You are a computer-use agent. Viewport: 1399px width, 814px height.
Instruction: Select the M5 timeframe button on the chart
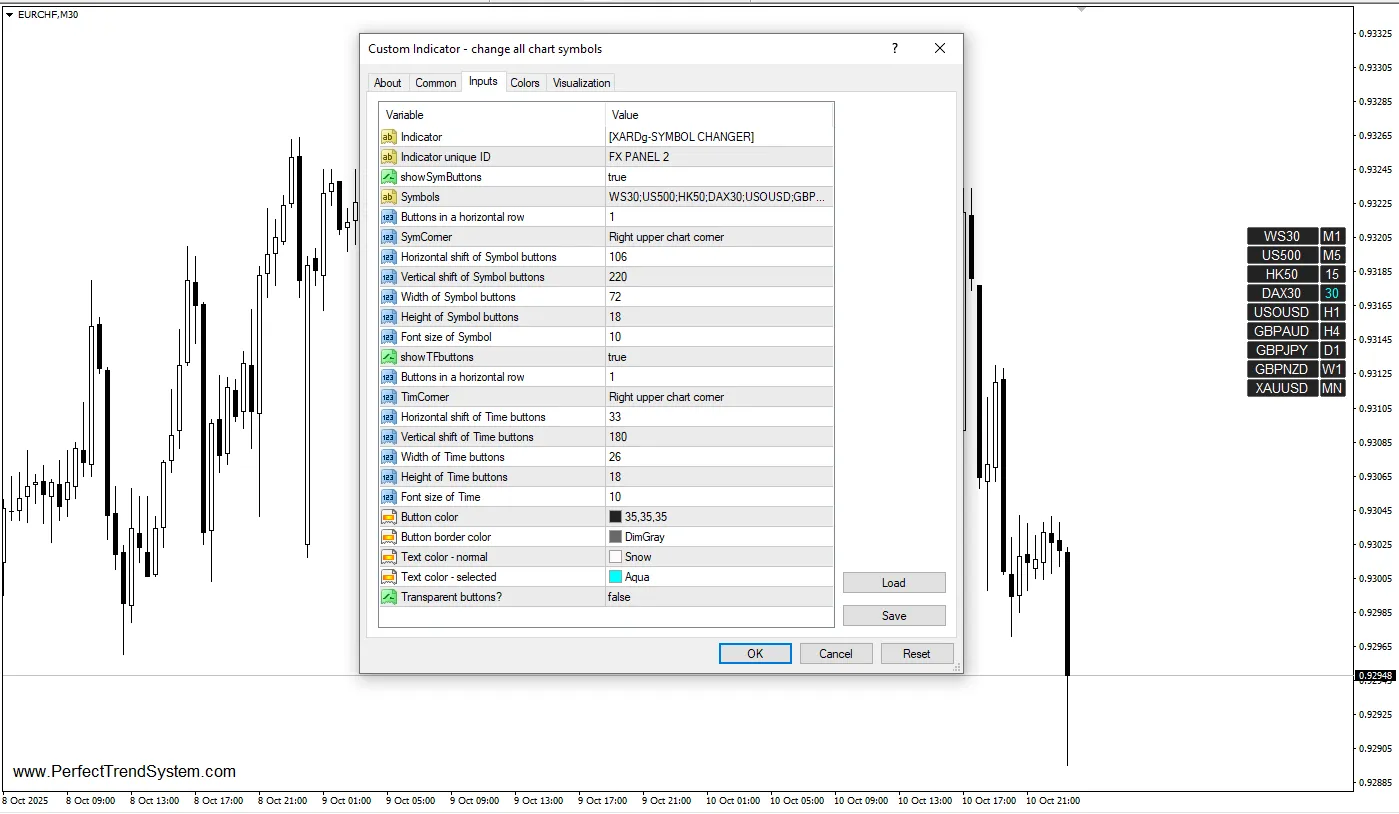(x=1332, y=254)
